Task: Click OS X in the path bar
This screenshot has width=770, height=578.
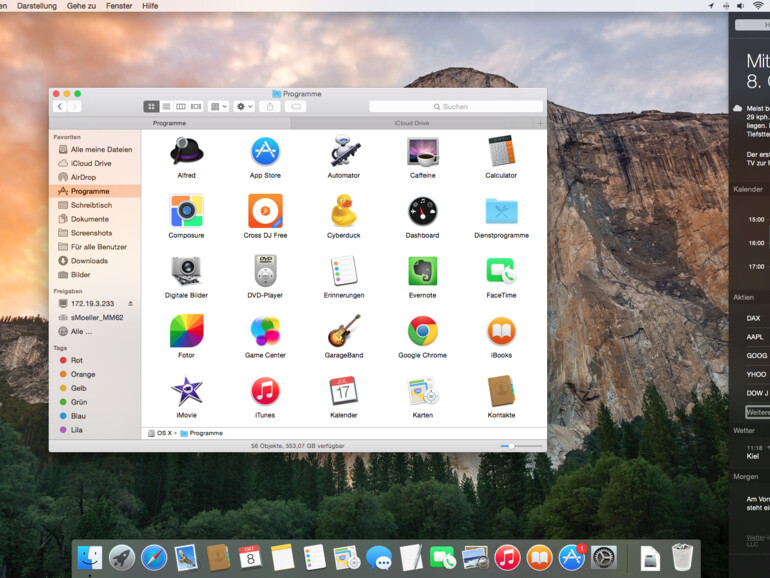Action: click(161, 433)
